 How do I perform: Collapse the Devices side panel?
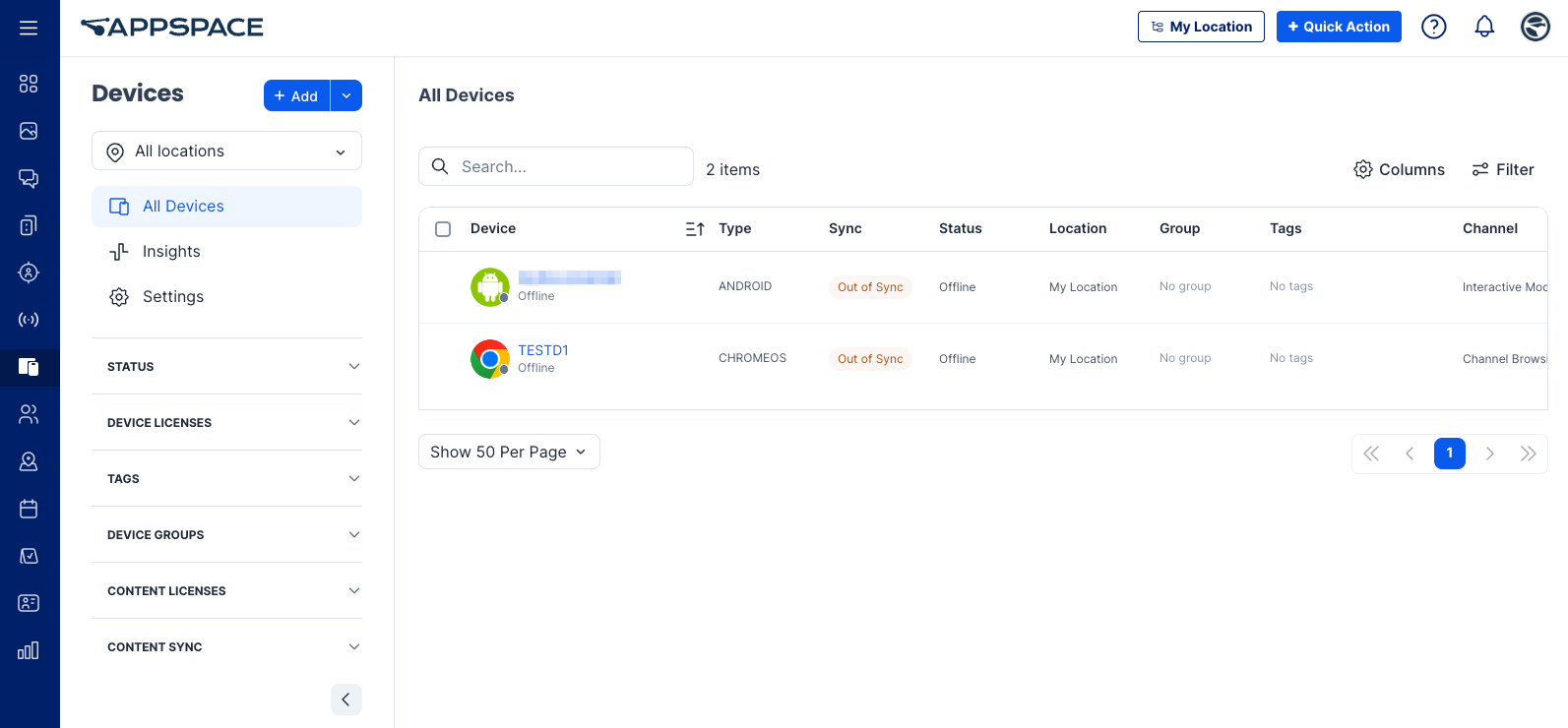[346, 699]
